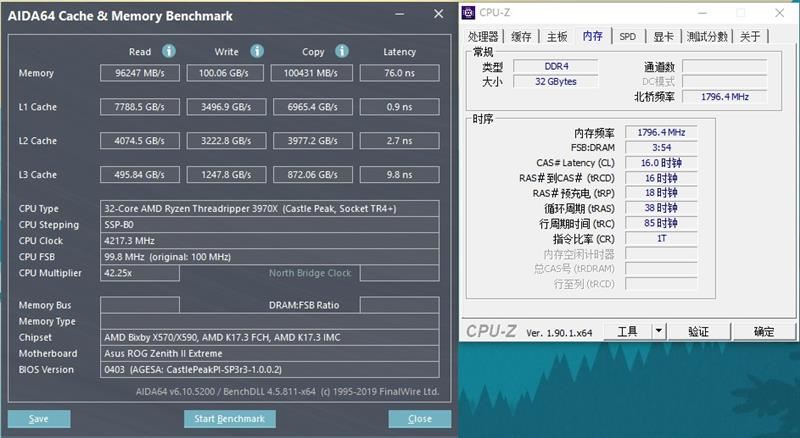
Task: Close the CPU-Z window with X
Action: (780, 13)
